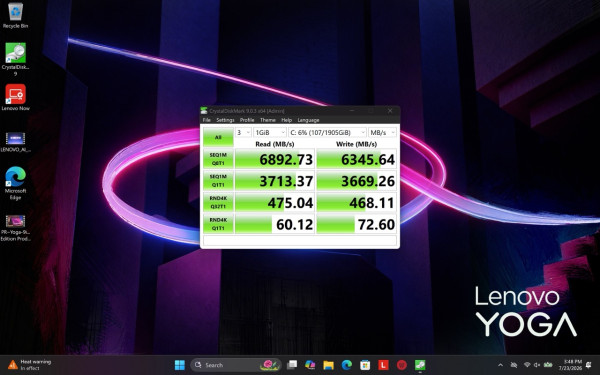Open the volume tray icon
Screen dimensions: 600x375
coord(537,365)
